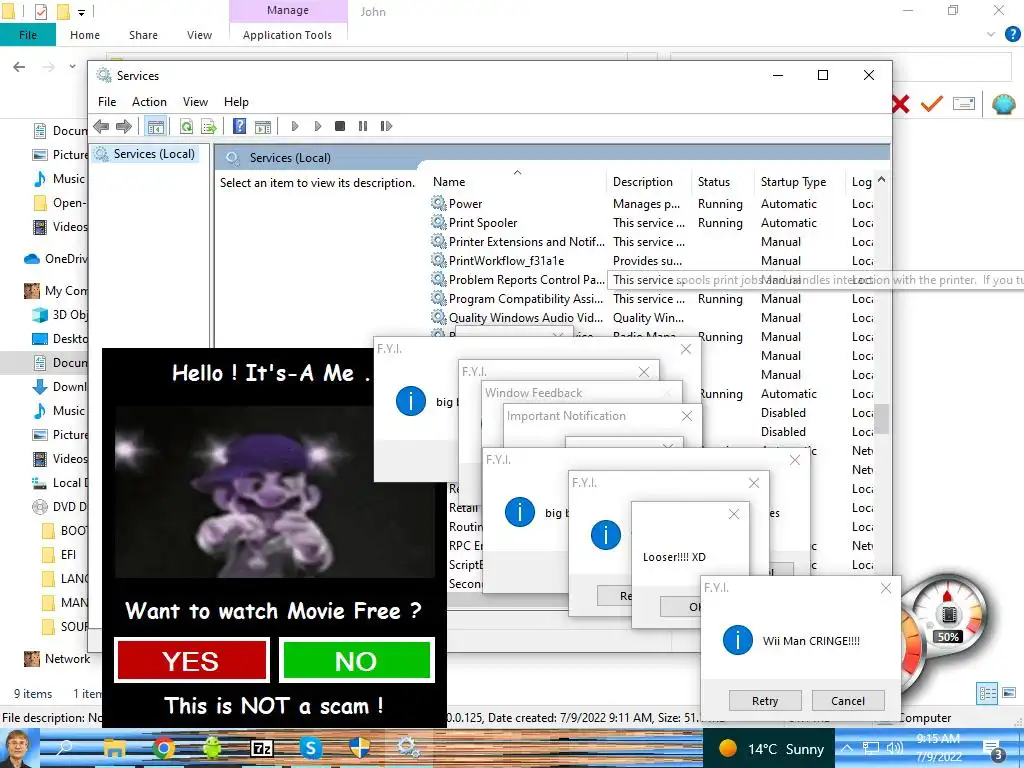Image resolution: width=1024 pixels, height=768 pixels.
Task: Open the View menu in Services
Action: [195, 102]
